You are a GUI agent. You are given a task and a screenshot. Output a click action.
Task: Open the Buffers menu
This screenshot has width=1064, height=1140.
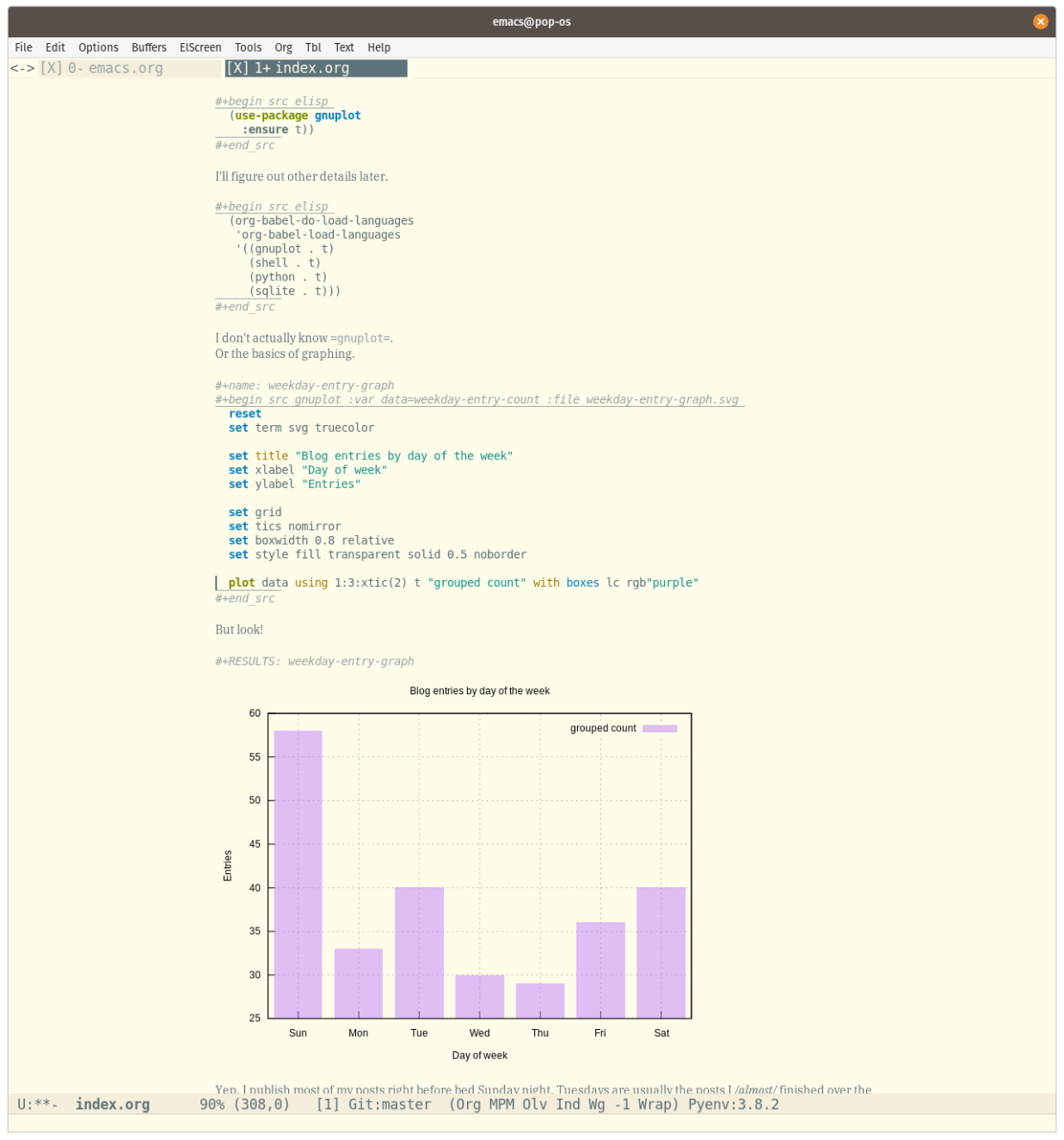tap(149, 47)
